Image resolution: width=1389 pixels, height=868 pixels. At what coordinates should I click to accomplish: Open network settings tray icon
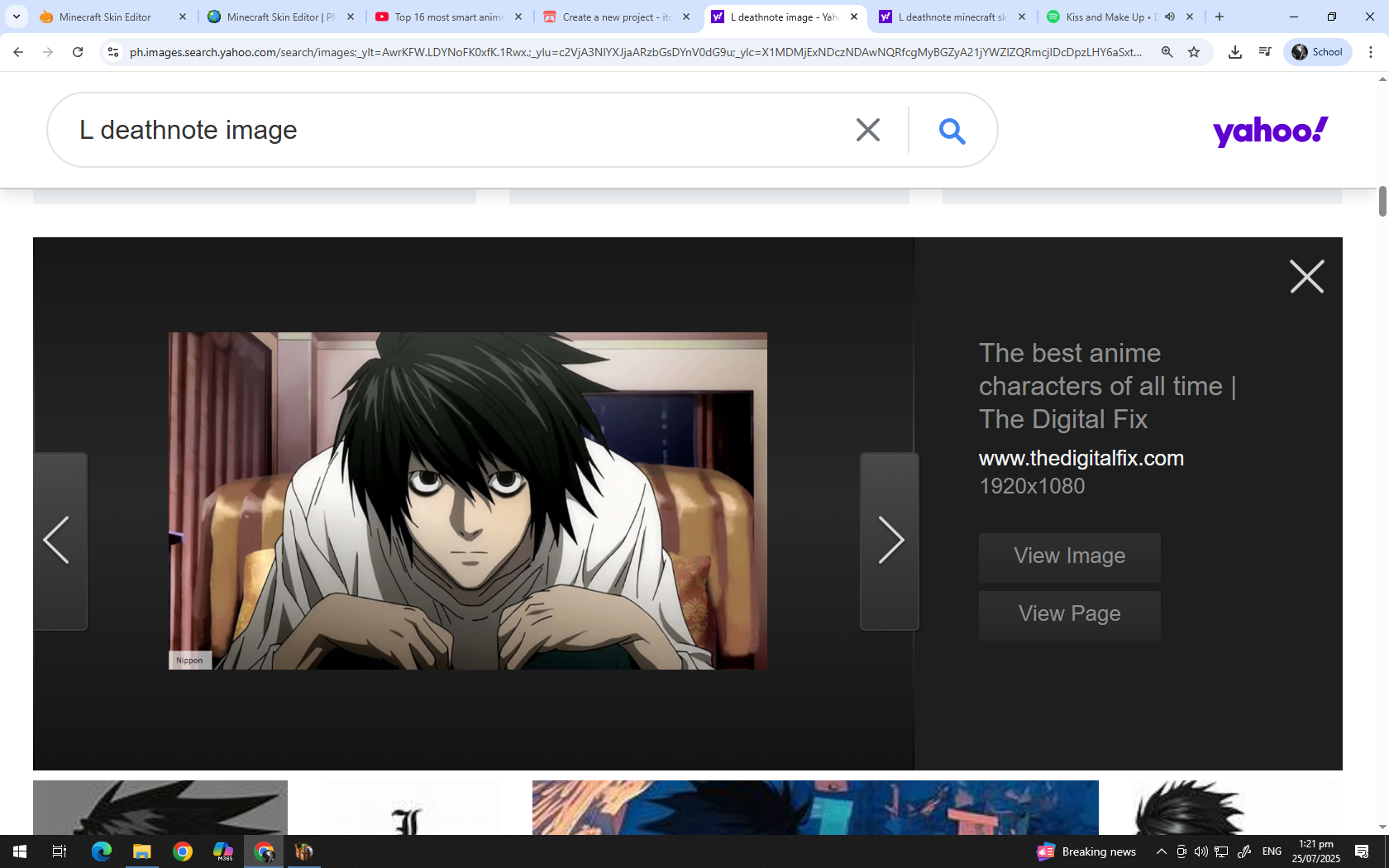coord(1221,851)
